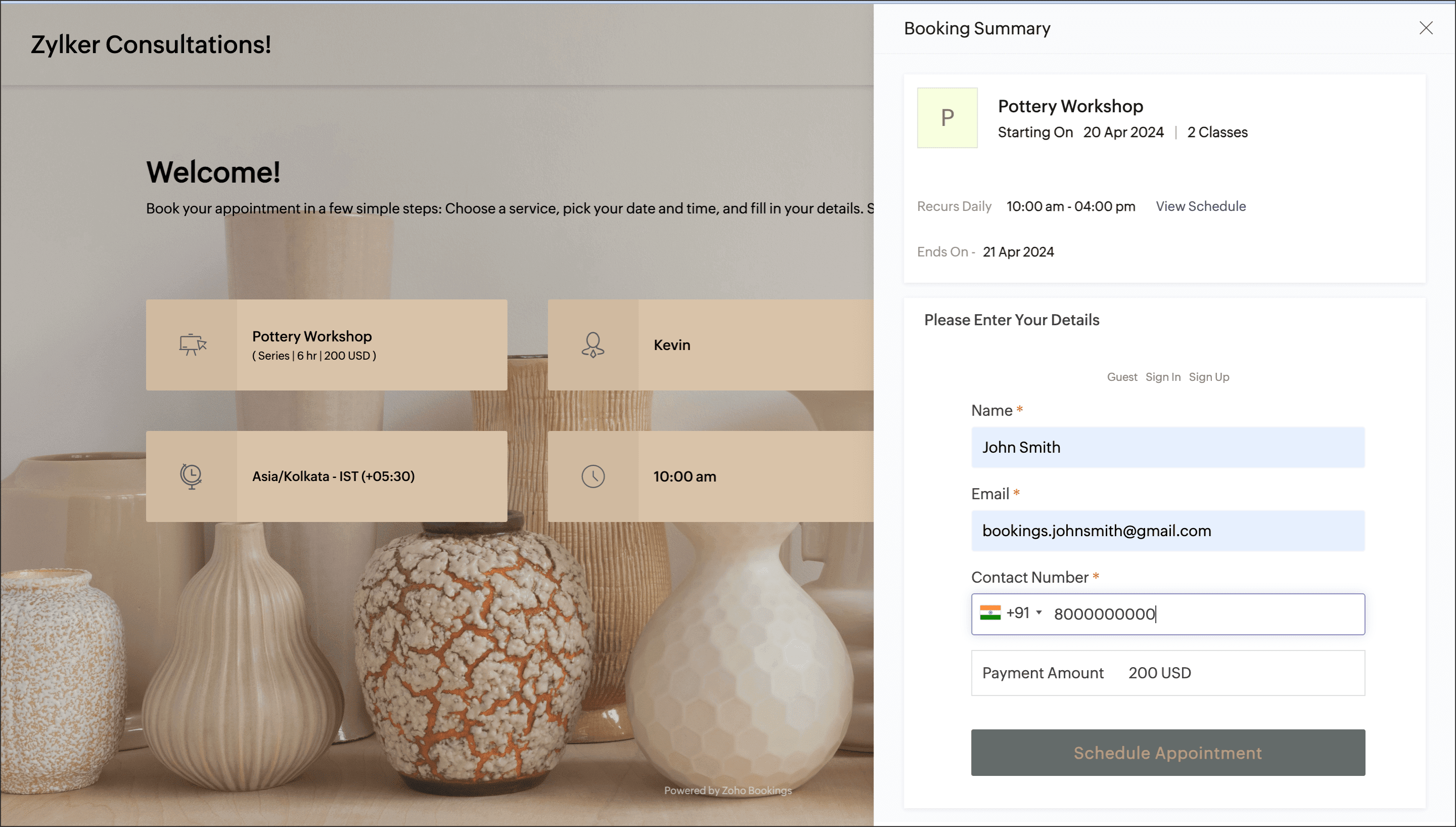Click the Email input field
Screen dimensions: 1456x827
point(1168,531)
